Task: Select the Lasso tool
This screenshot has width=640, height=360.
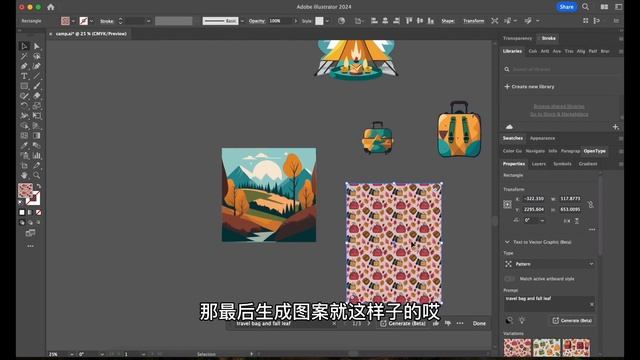Action: [x=37, y=56]
